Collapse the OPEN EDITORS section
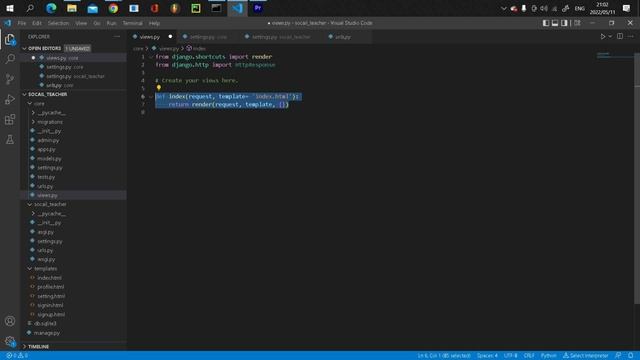 (x=24, y=48)
